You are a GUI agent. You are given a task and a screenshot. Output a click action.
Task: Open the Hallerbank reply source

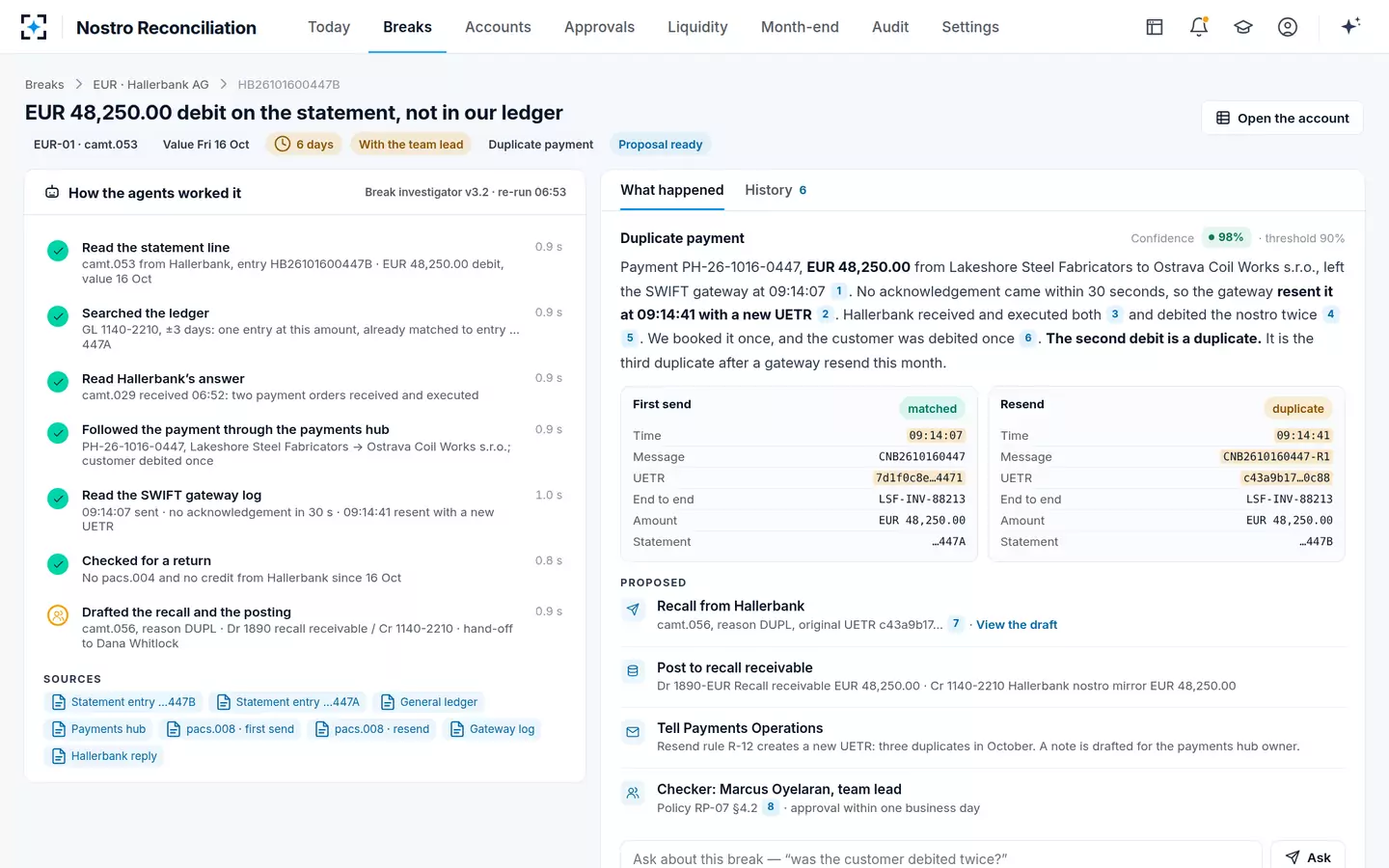tap(104, 756)
